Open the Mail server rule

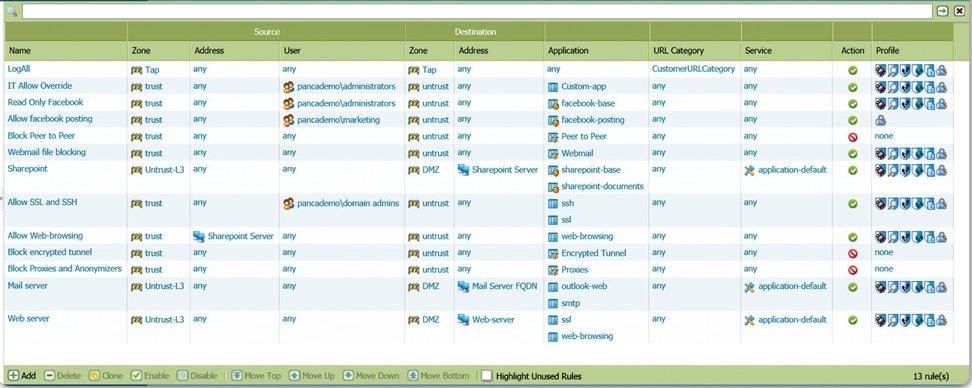[x=27, y=286]
